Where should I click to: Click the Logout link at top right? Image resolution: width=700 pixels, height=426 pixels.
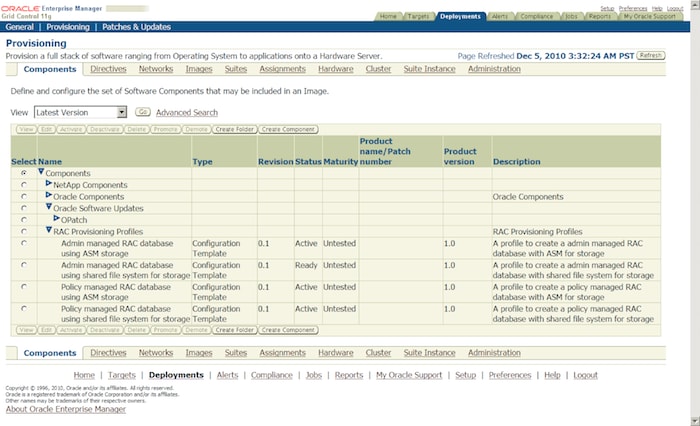click(x=675, y=8)
